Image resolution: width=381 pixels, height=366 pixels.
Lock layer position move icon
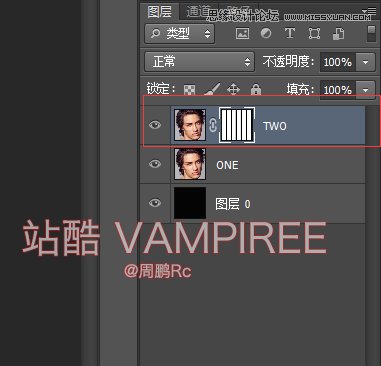[233, 89]
